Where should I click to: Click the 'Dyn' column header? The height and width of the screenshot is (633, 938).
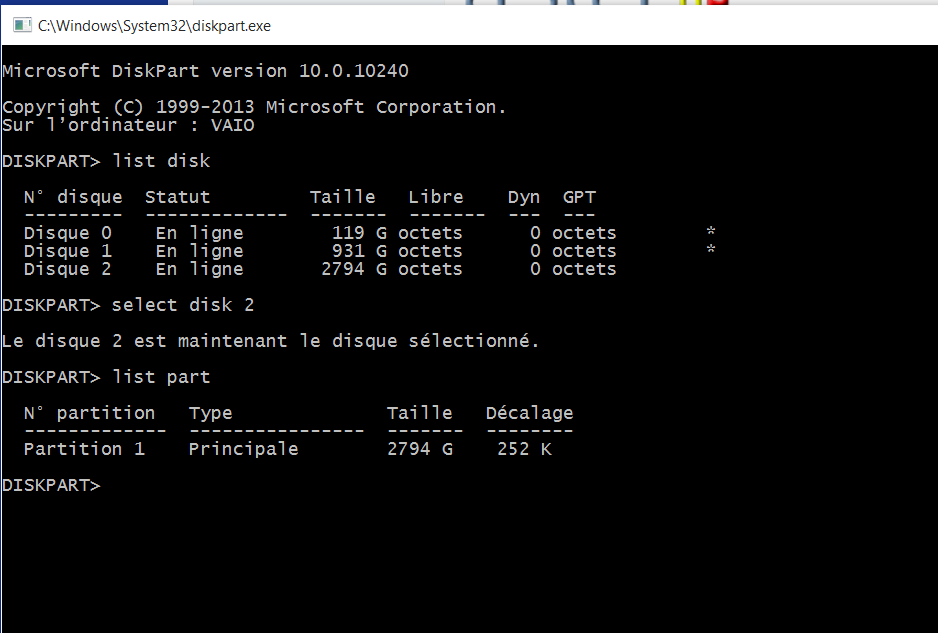pos(524,197)
